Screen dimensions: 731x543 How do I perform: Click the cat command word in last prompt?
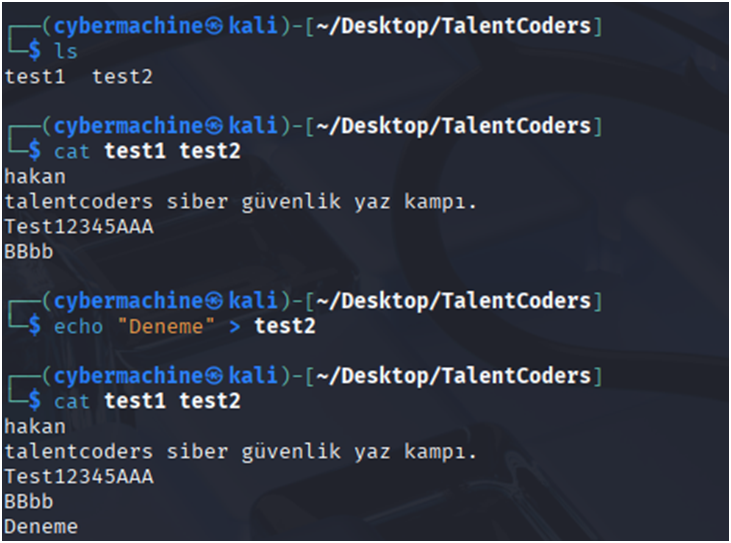pos(72,401)
